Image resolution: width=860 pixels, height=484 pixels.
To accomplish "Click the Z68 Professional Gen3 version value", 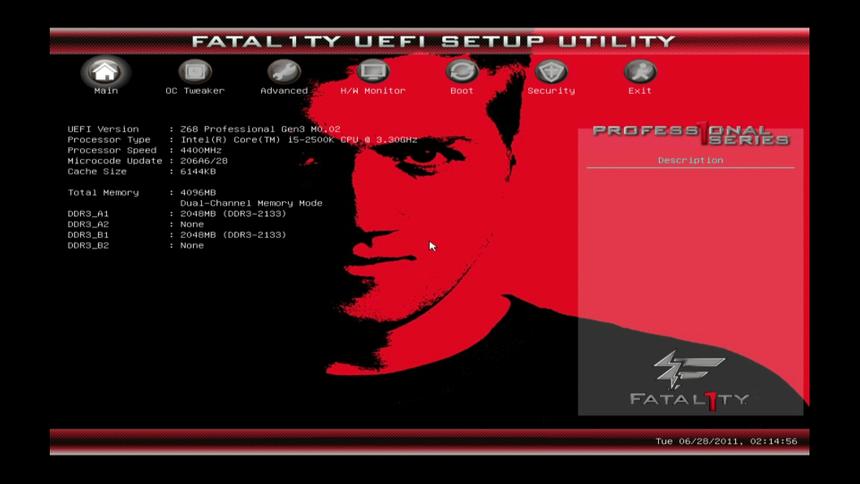I will (261, 129).
